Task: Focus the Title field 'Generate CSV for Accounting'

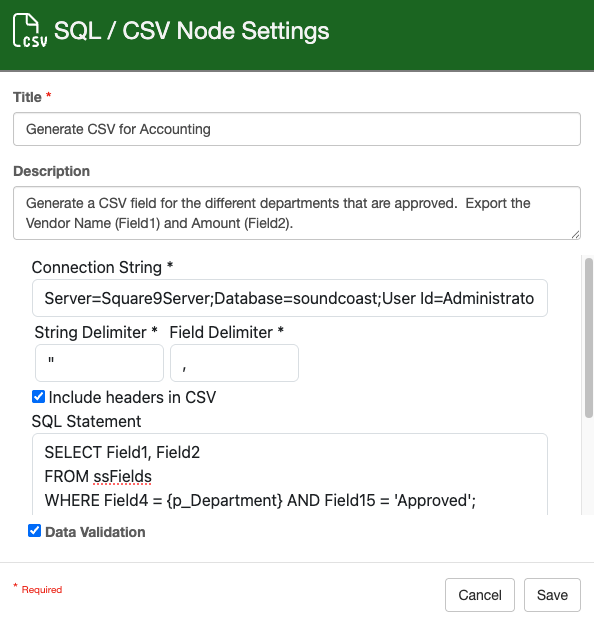Action: (x=297, y=129)
